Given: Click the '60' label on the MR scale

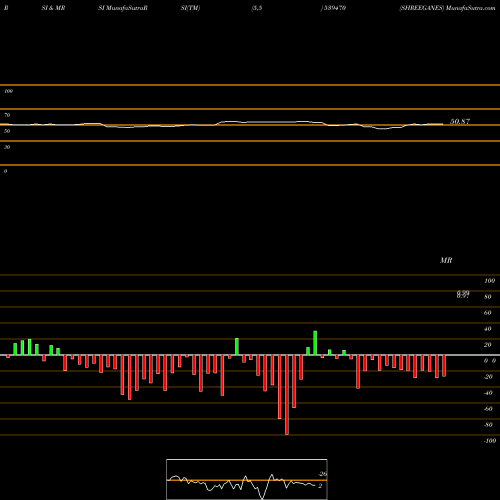Looking at the screenshot, I should 488,313.
